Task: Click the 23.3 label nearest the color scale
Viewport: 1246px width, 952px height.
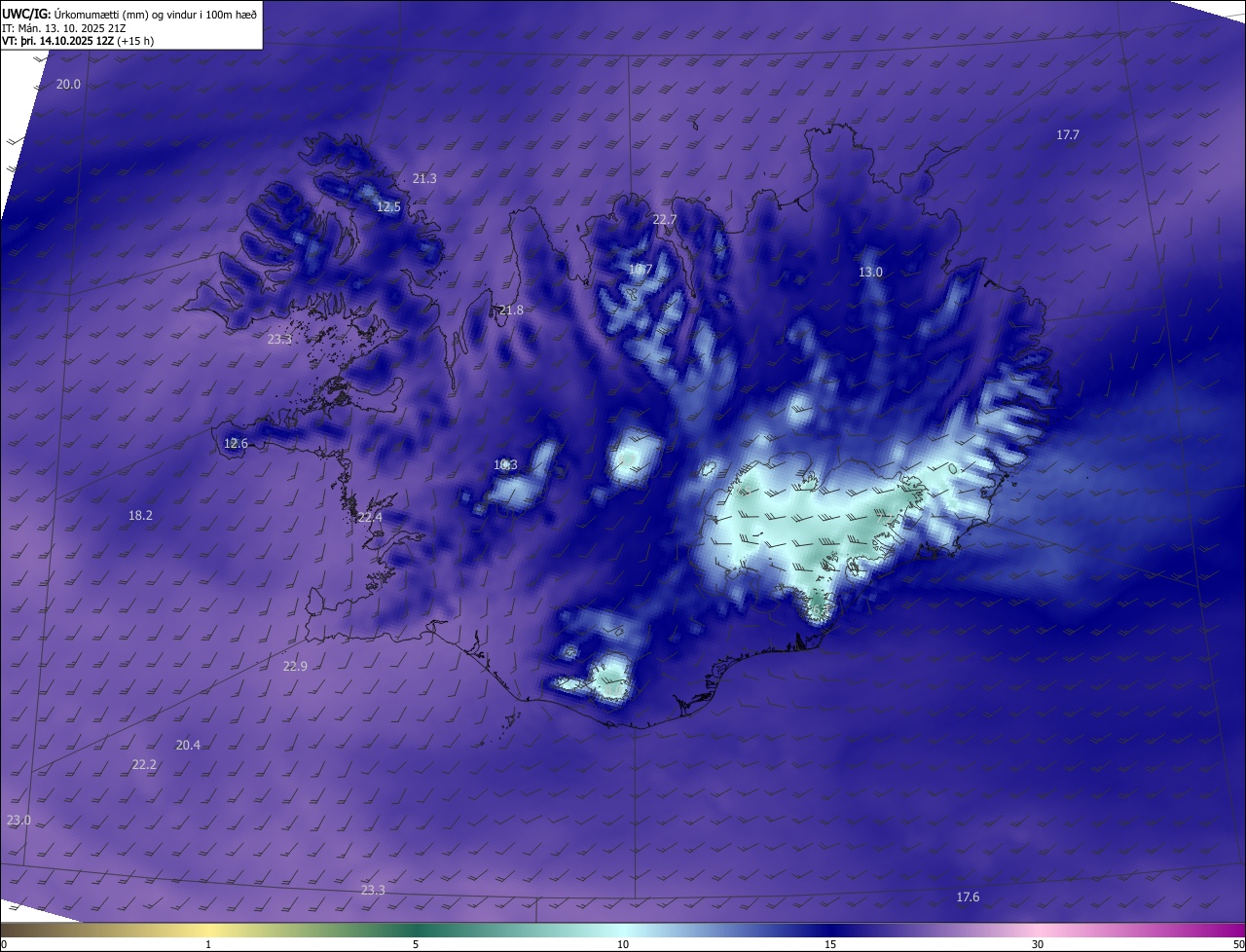Action: click(x=373, y=891)
